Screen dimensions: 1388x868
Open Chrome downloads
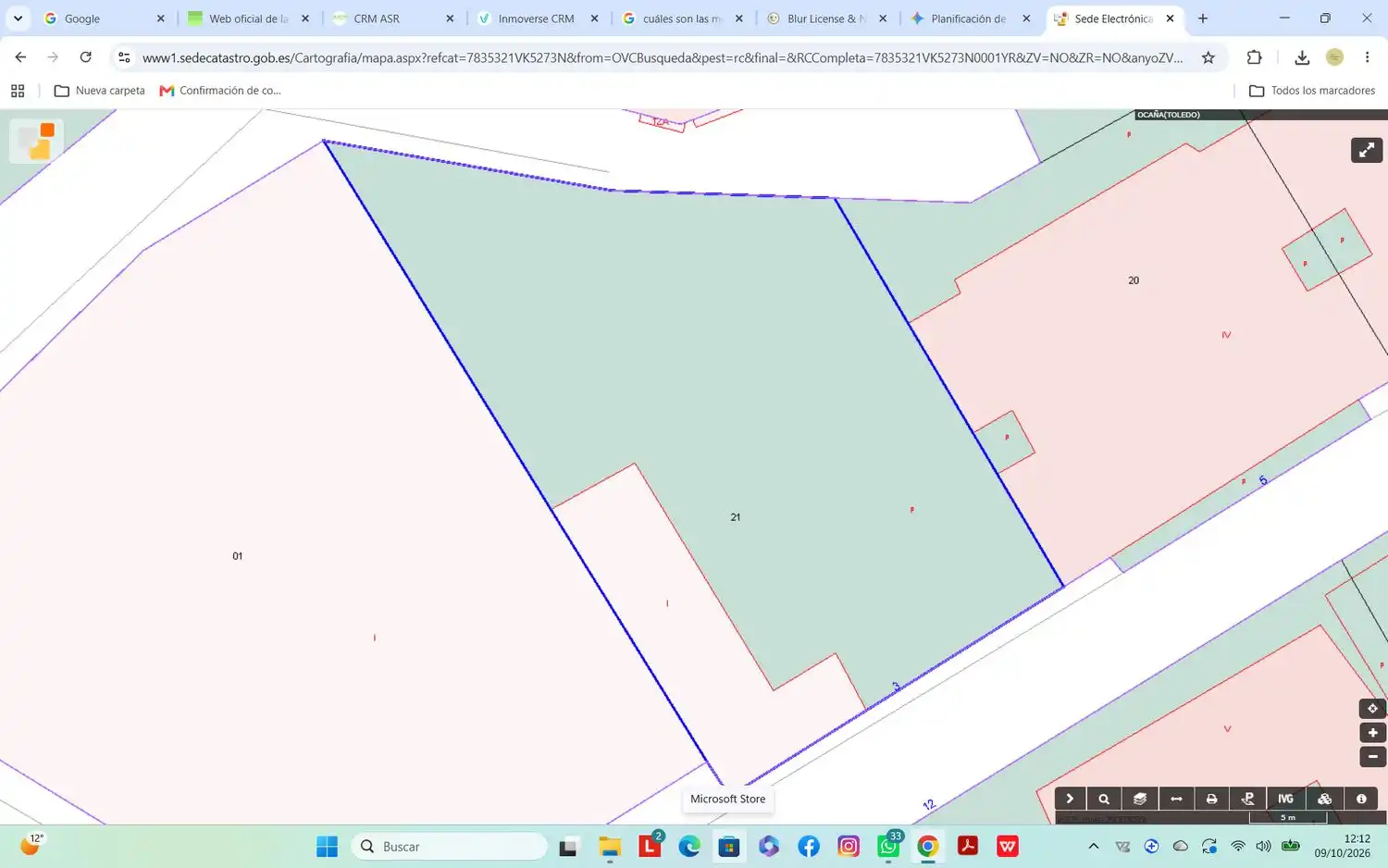1301,57
